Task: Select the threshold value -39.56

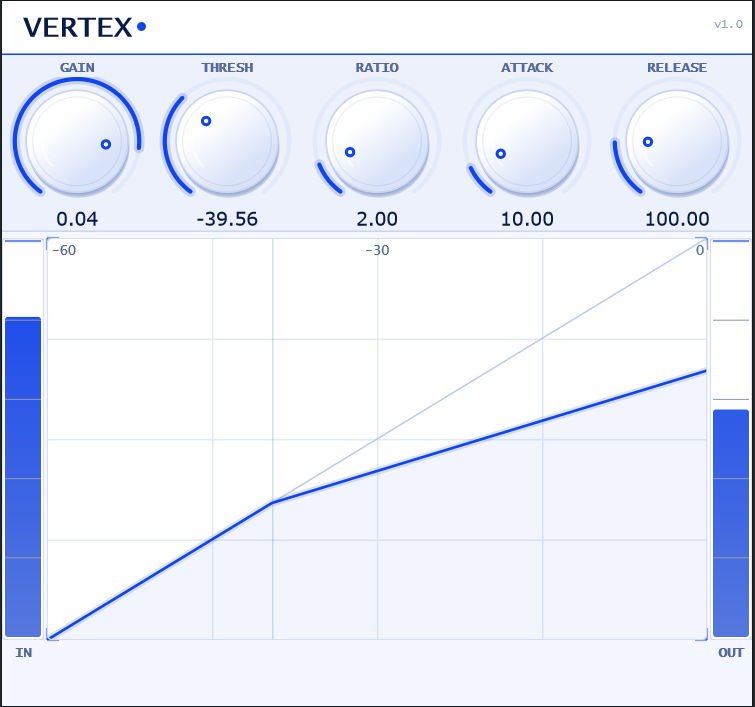Action: pos(227,219)
